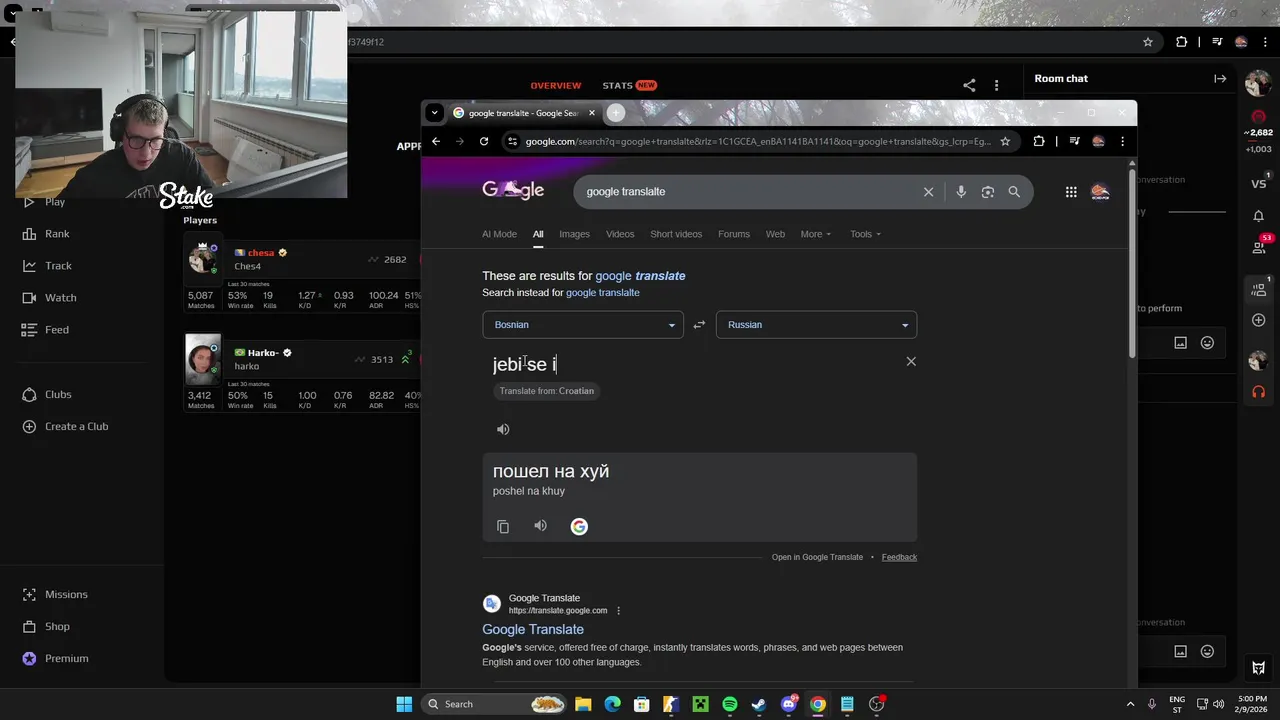The height and width of the screenshot is (720, 1280).
Task: Search instead for google translalte
Action: [x=603, y=293]
